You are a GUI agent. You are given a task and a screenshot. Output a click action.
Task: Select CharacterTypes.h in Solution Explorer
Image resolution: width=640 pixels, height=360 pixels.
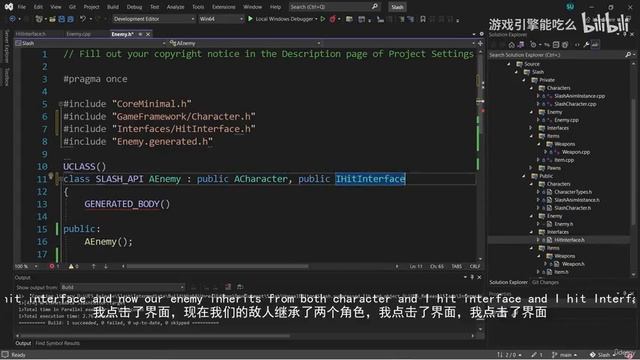573,192
